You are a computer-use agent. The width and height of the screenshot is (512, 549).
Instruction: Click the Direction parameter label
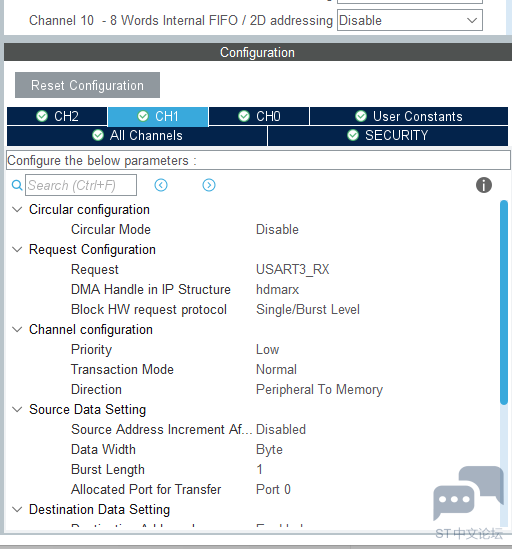pyautogui.click(x=96, y=390)
